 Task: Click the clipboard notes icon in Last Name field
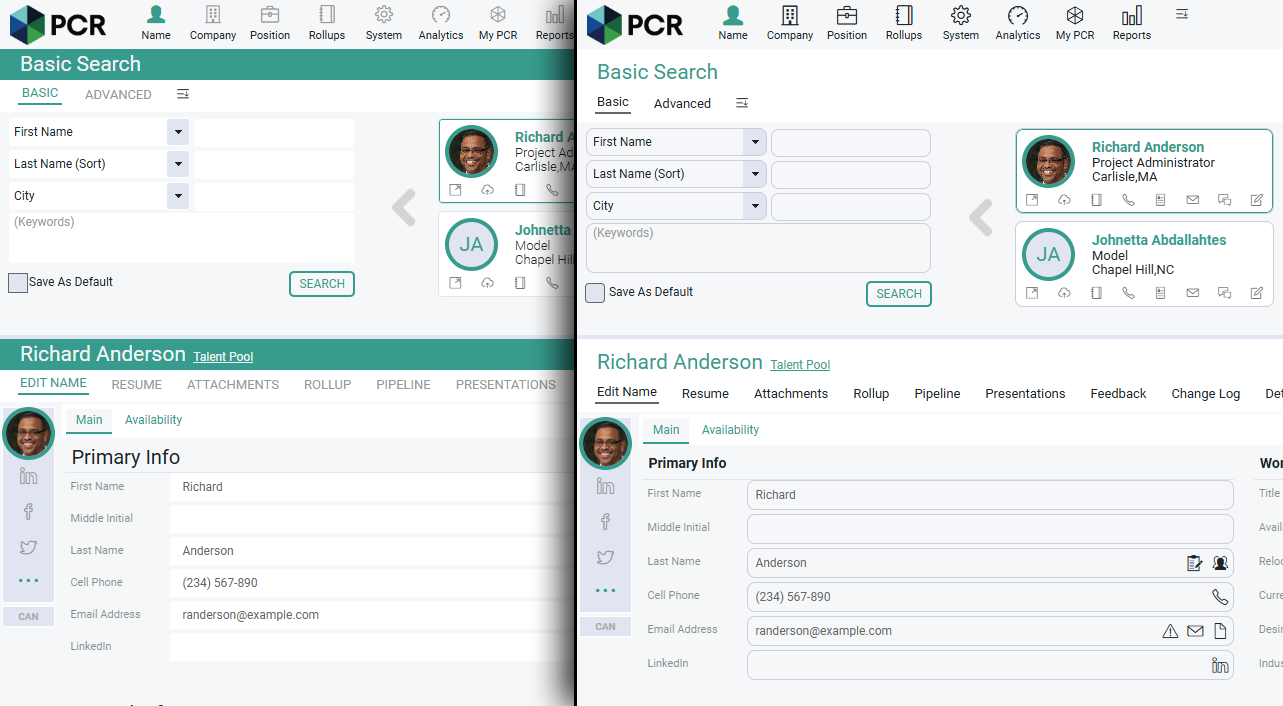[1194, 563]
